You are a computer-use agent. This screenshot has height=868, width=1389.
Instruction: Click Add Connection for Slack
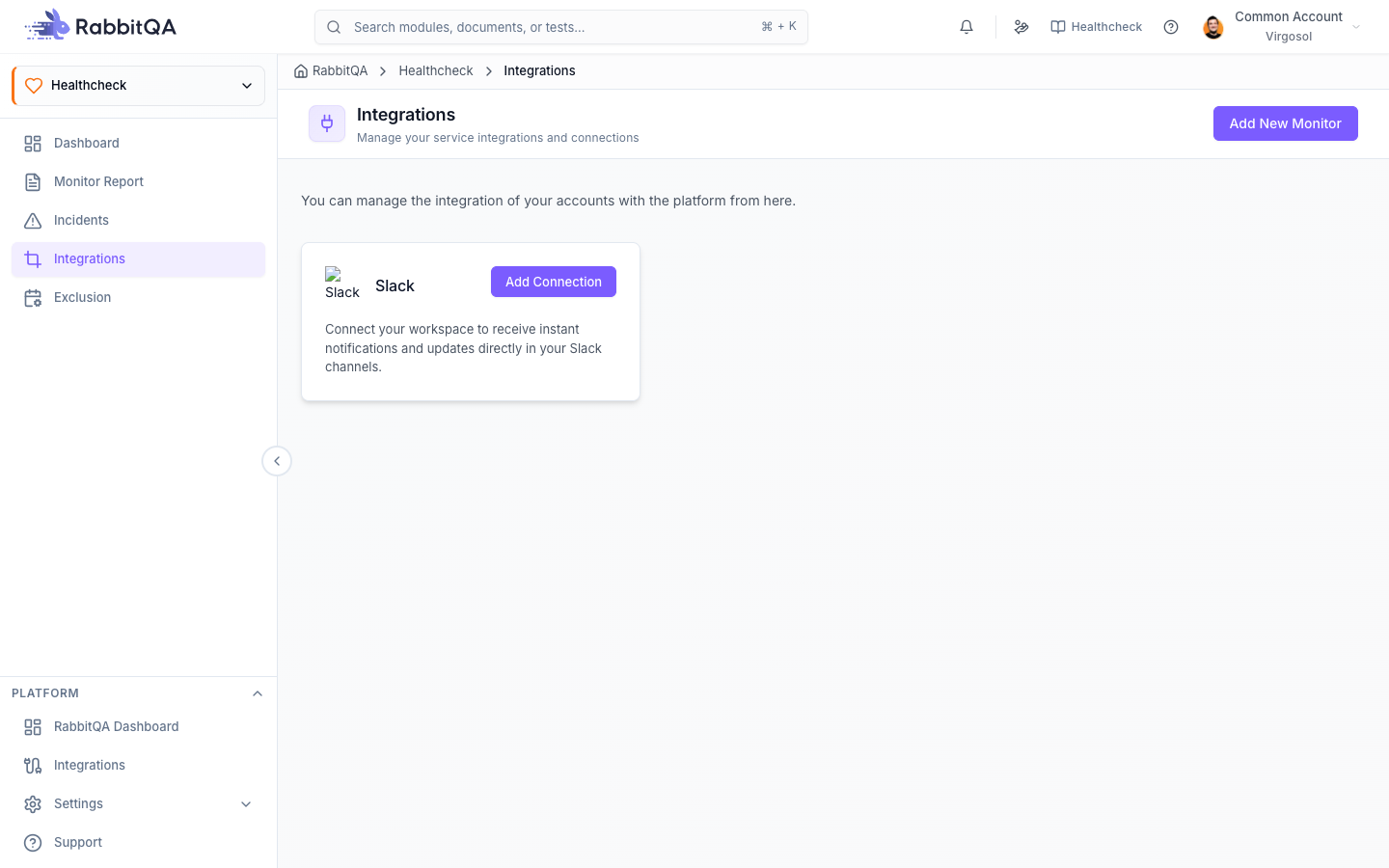[554, 282]
